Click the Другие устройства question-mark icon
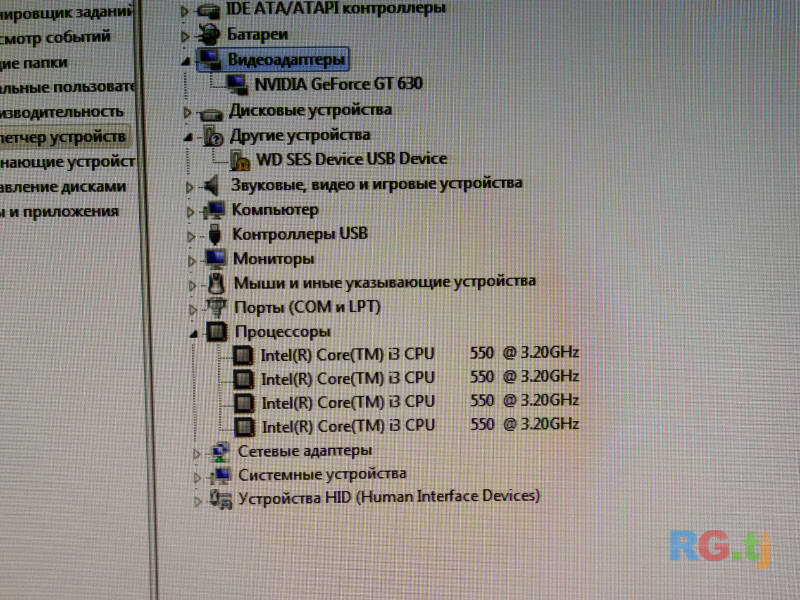Screen dimensions: 800x600 click(x=213, y=136)
